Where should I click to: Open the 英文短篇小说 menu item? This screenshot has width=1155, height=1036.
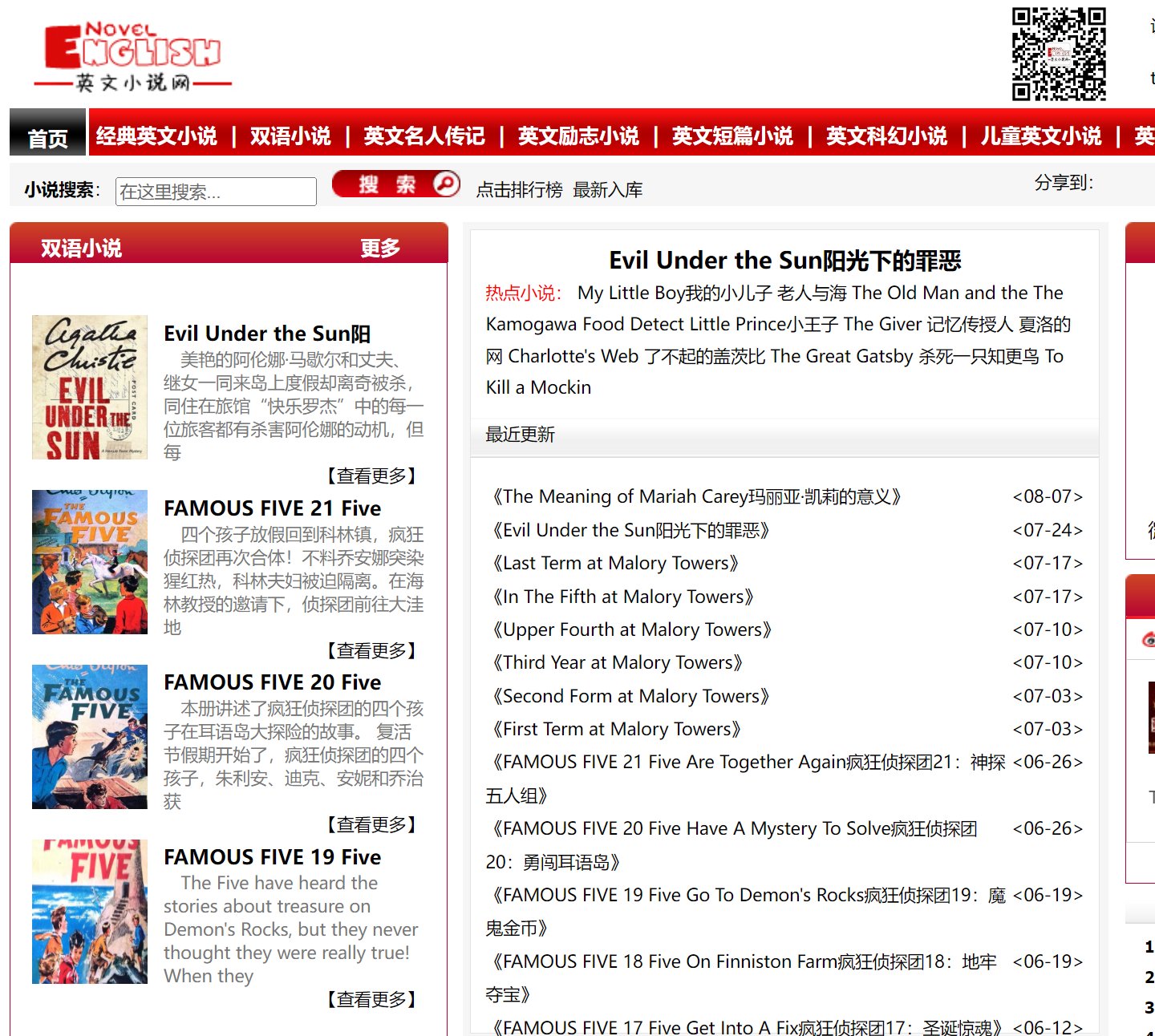pos(732,136)
